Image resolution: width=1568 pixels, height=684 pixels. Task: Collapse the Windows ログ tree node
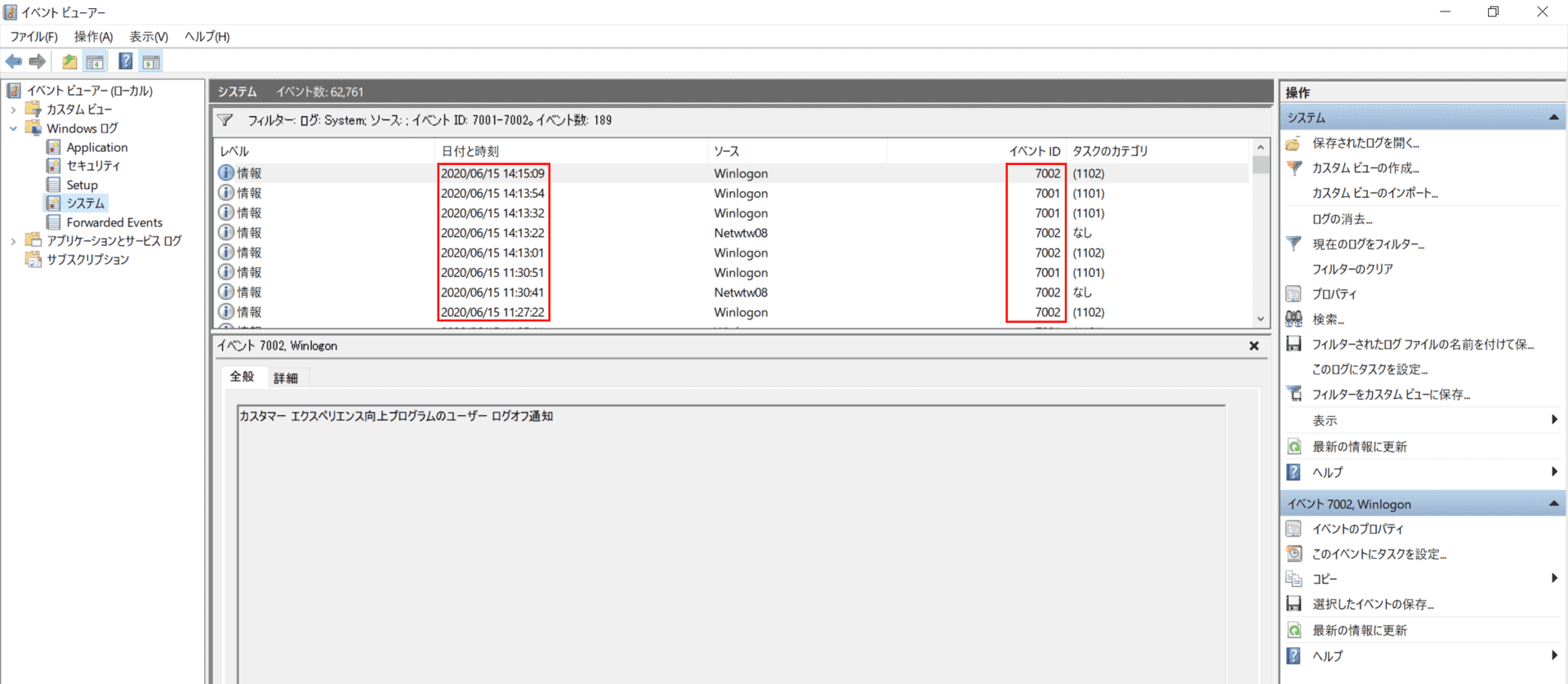tap(13, 128)
